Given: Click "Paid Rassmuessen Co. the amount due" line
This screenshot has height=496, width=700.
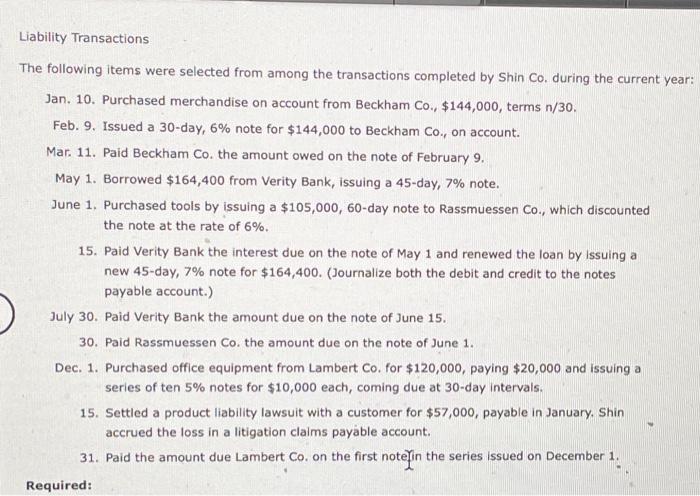Looking at the screenshot, I should tap(289, 343).
